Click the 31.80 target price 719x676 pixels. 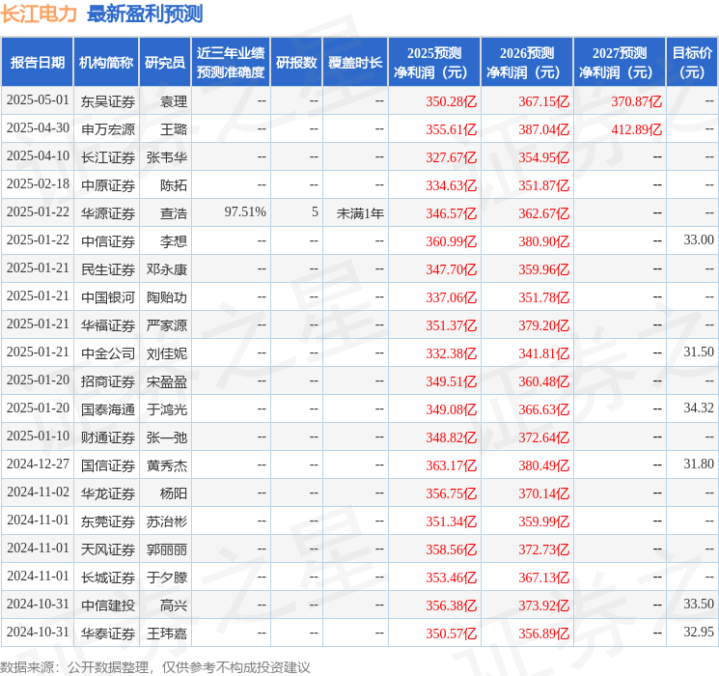(698, 464)
